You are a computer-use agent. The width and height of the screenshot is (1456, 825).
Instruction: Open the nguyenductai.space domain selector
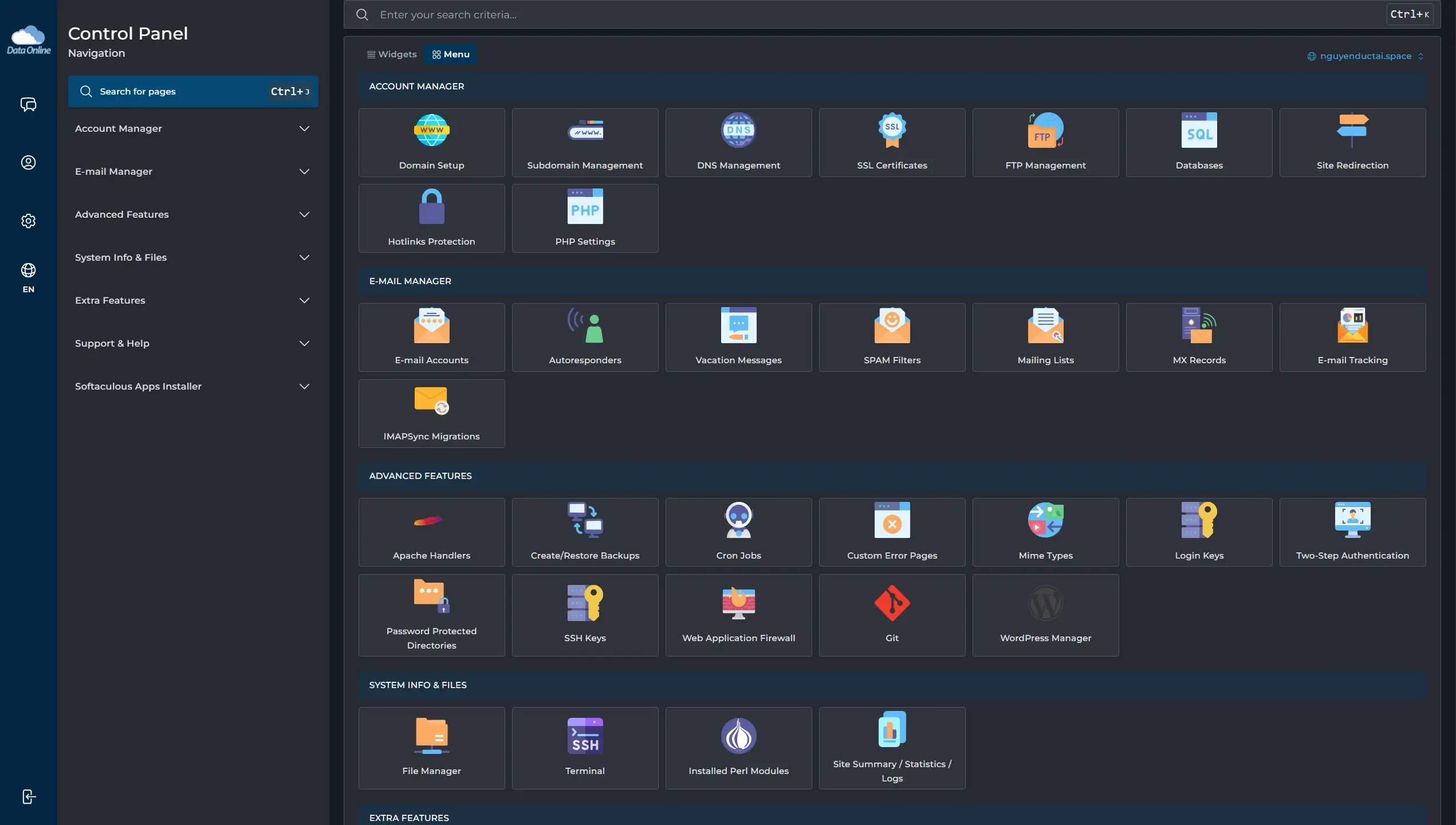(1366, 56)
